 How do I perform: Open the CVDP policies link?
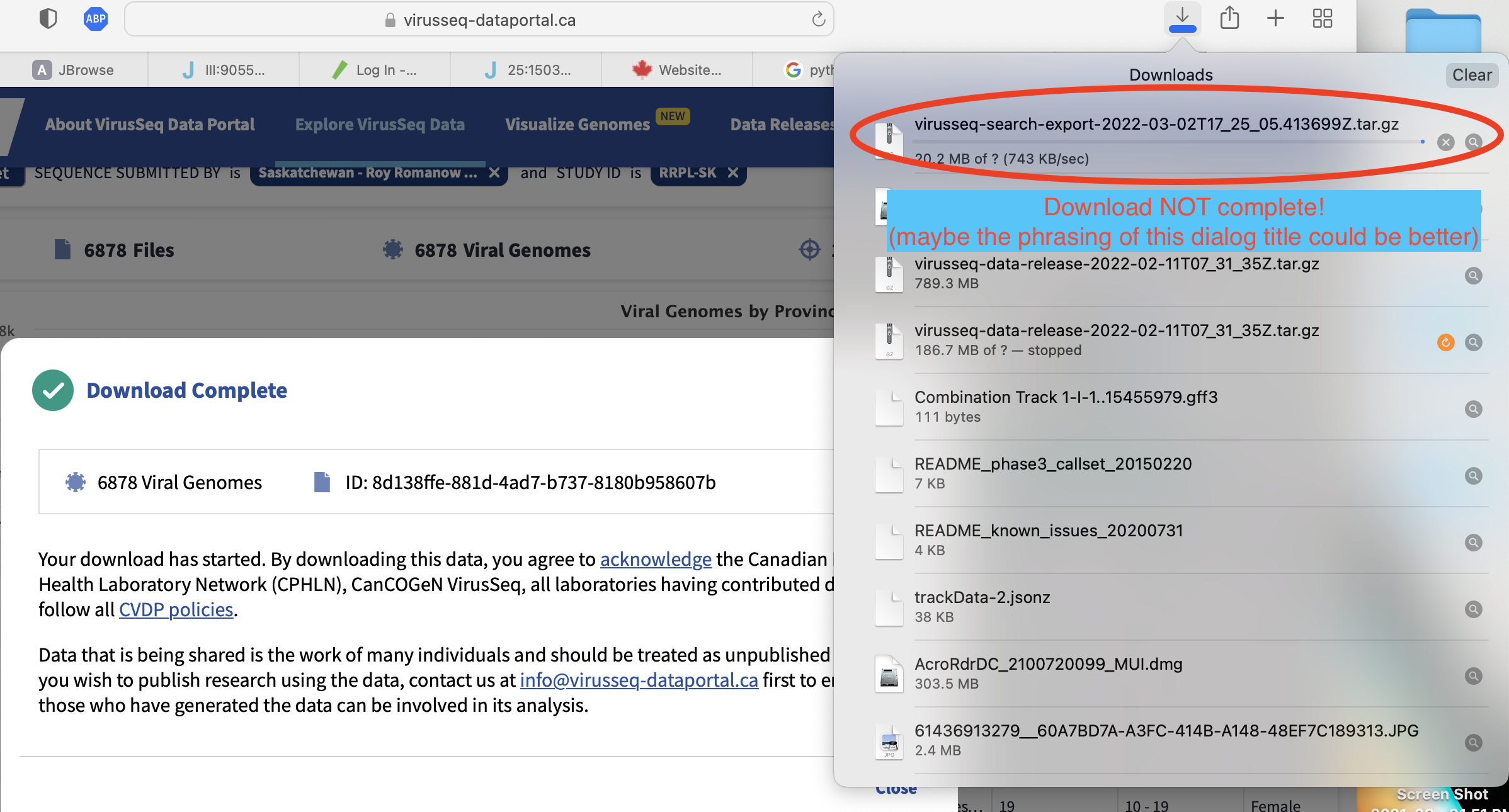pos(176,609)
